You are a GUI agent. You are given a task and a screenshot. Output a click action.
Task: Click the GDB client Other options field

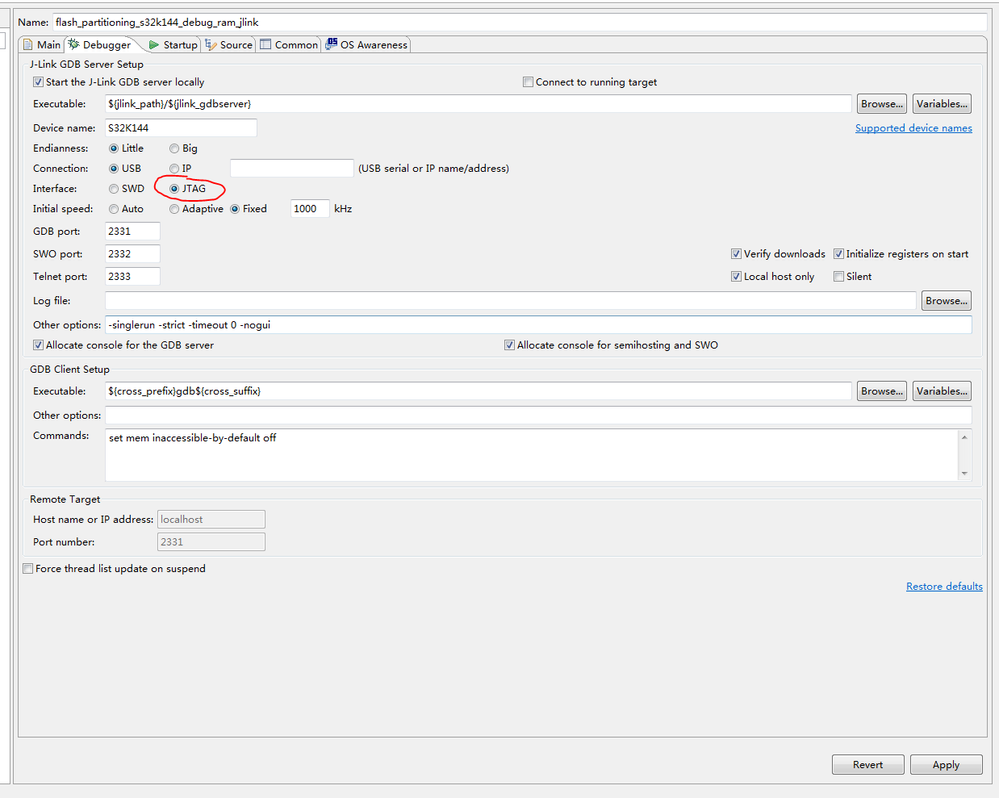[538, 415]
